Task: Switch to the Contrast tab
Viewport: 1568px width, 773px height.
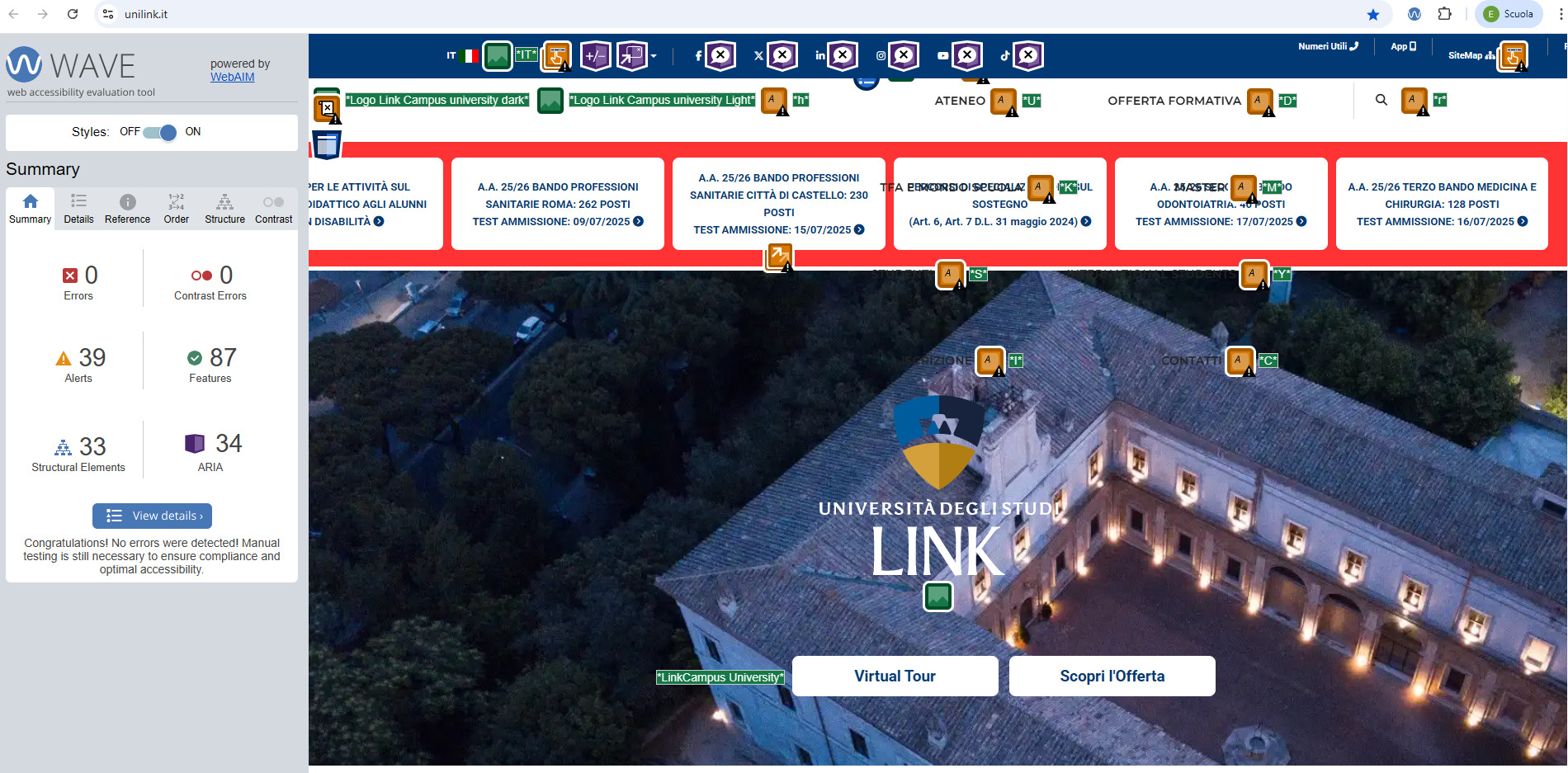Action: [273, 209]
